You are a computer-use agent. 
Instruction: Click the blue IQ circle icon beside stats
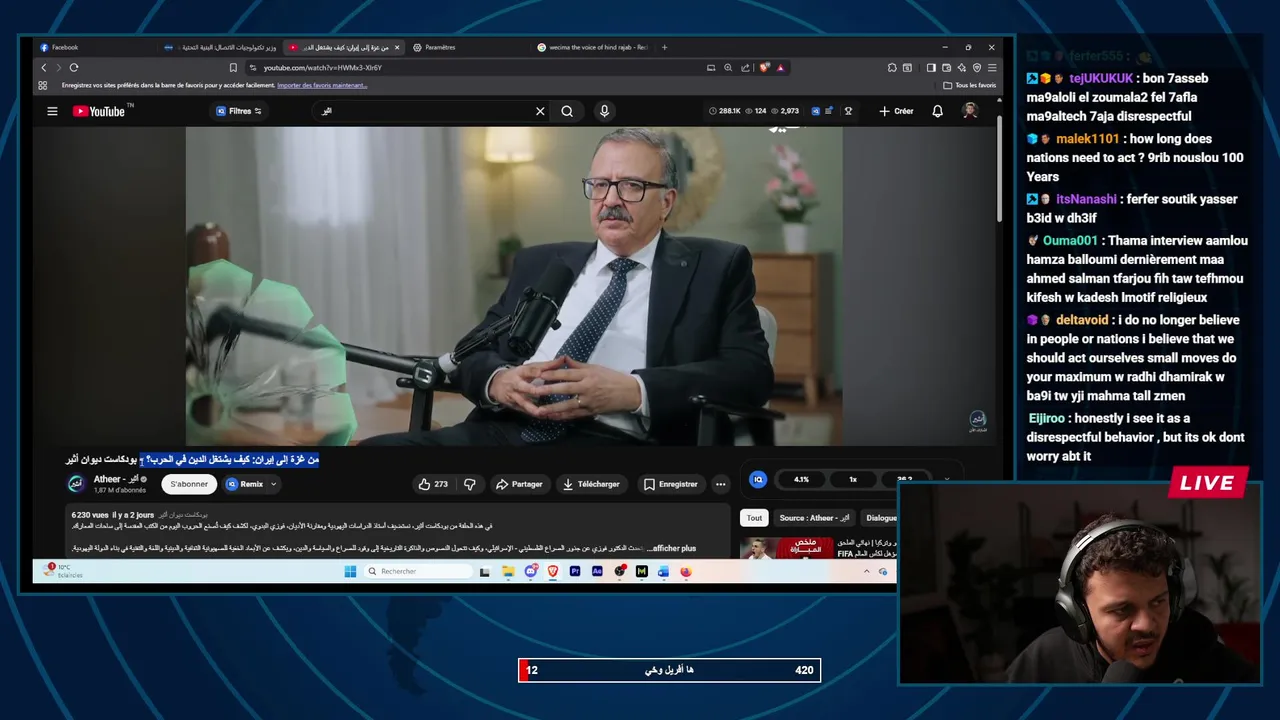[758, 479]
